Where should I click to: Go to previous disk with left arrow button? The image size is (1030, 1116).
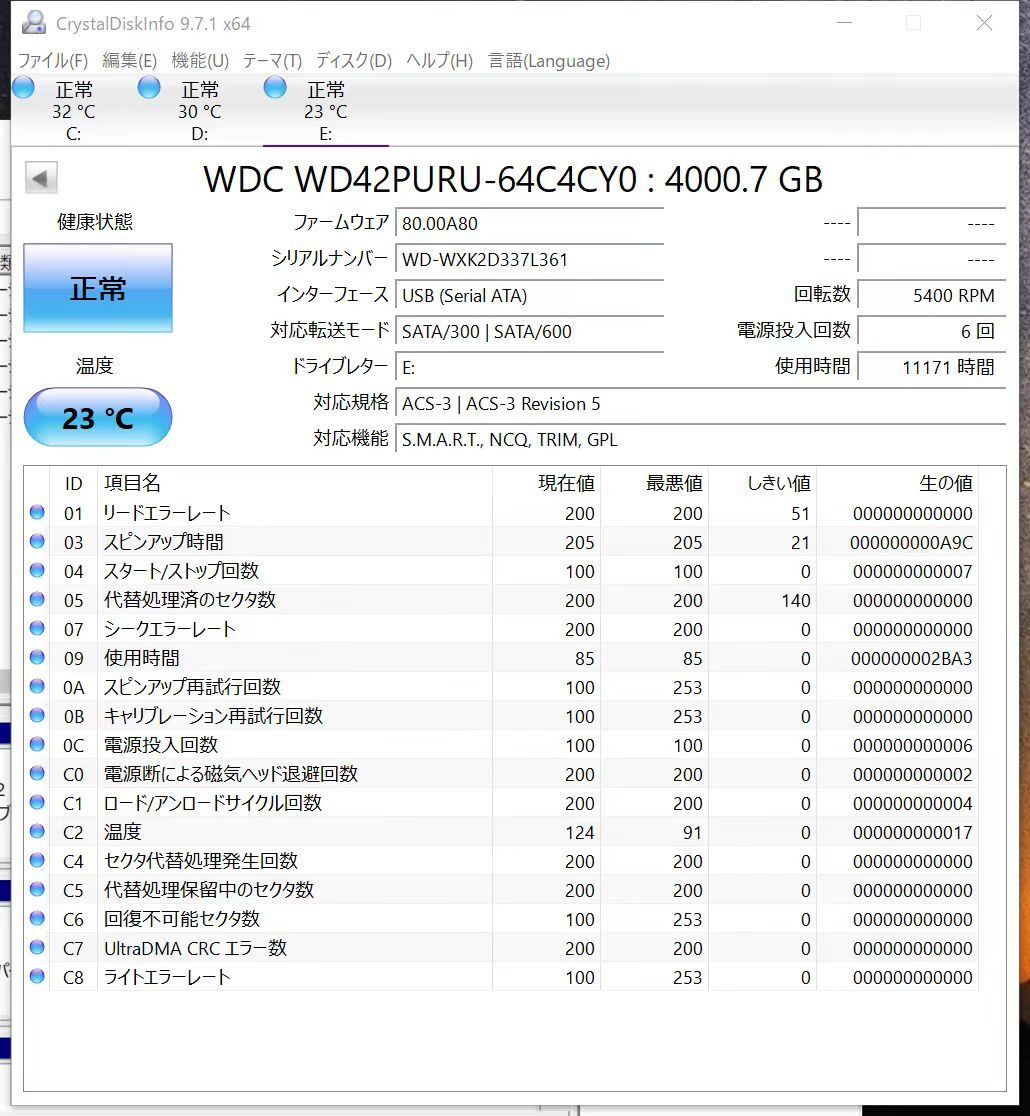pyautogui.click(x=41, y=178)
